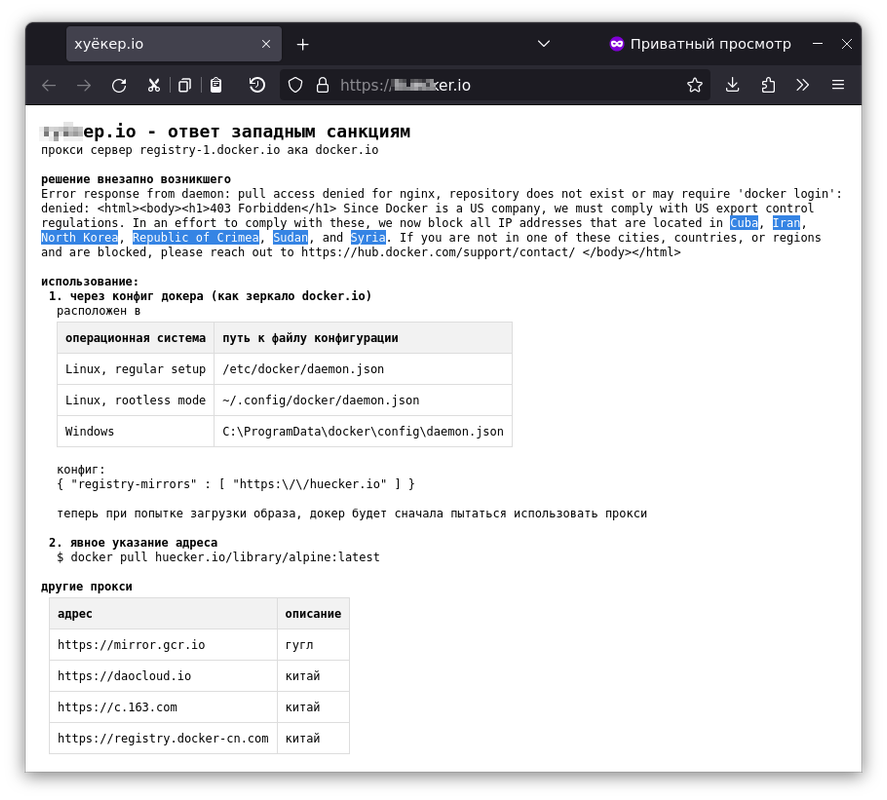Click the Cut scissors icon in toolbar
The width and height of the screenshot is (887, 800).
click(x=153, y=85)
